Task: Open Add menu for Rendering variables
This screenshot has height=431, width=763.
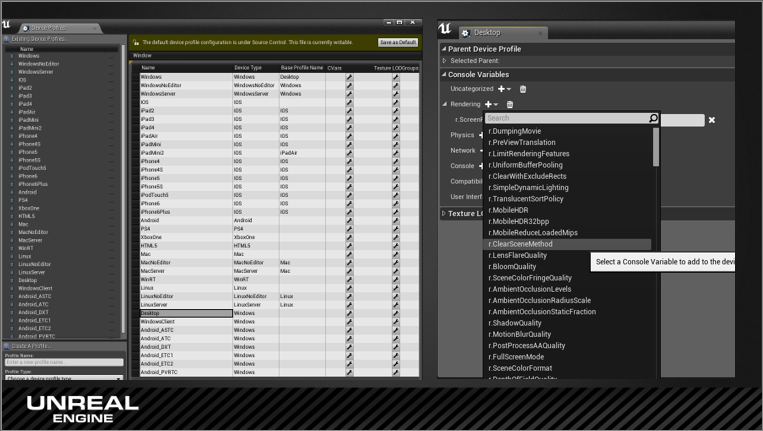Action: (x=491, y=105)
